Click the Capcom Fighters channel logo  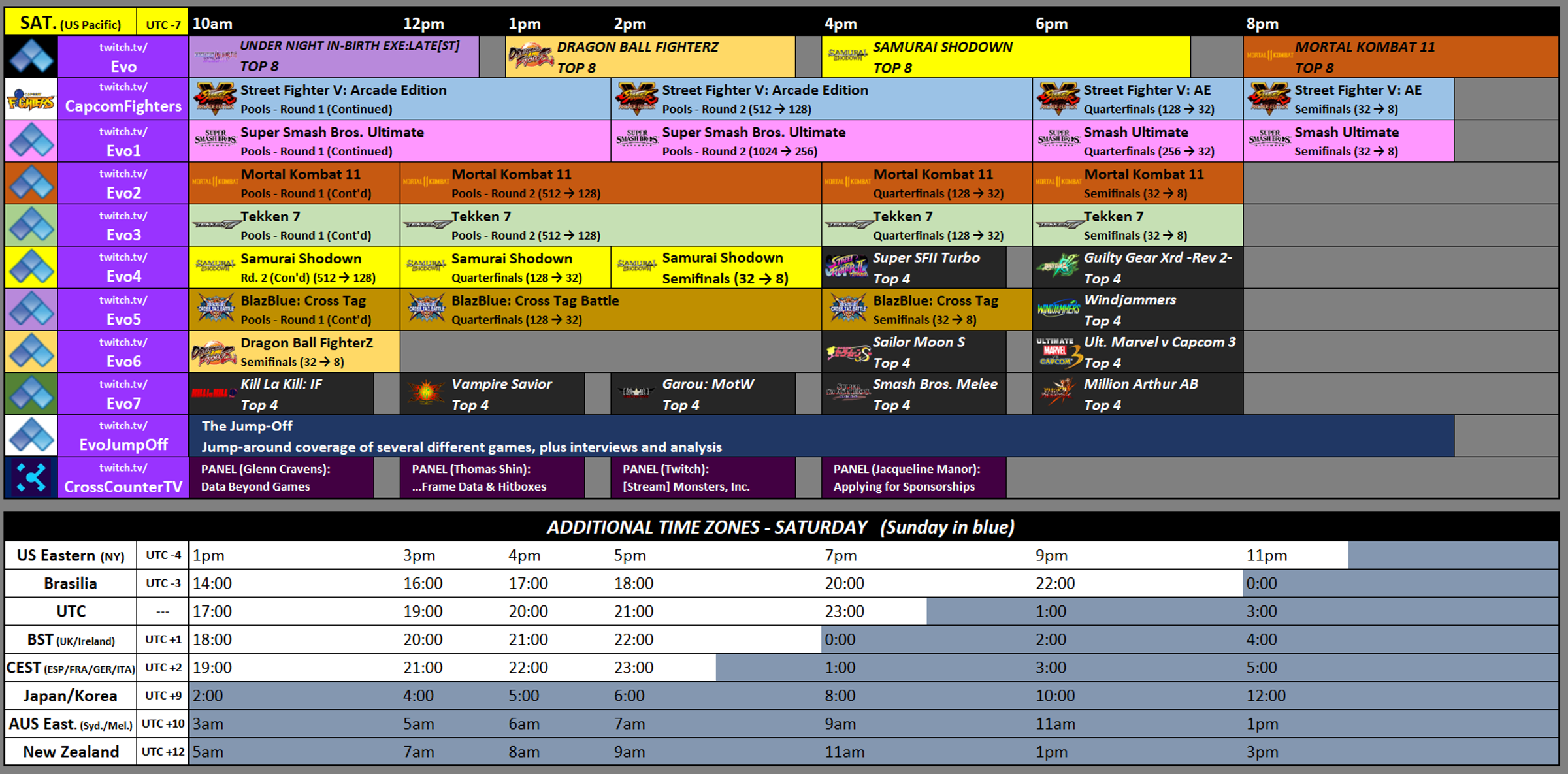pyautogui.click(x=31, y=99)
